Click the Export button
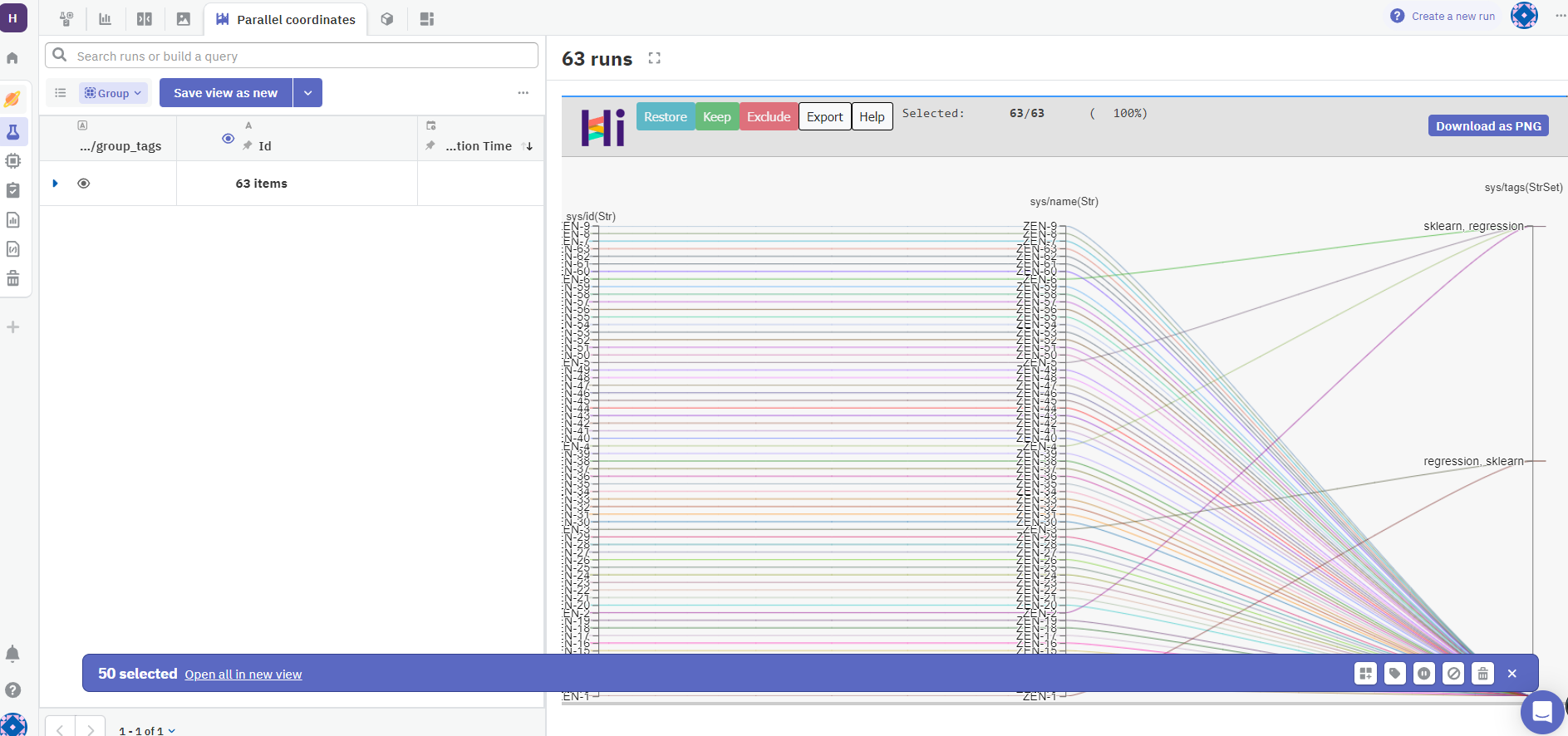1568x736 pixels. click(x=825, y=116)
